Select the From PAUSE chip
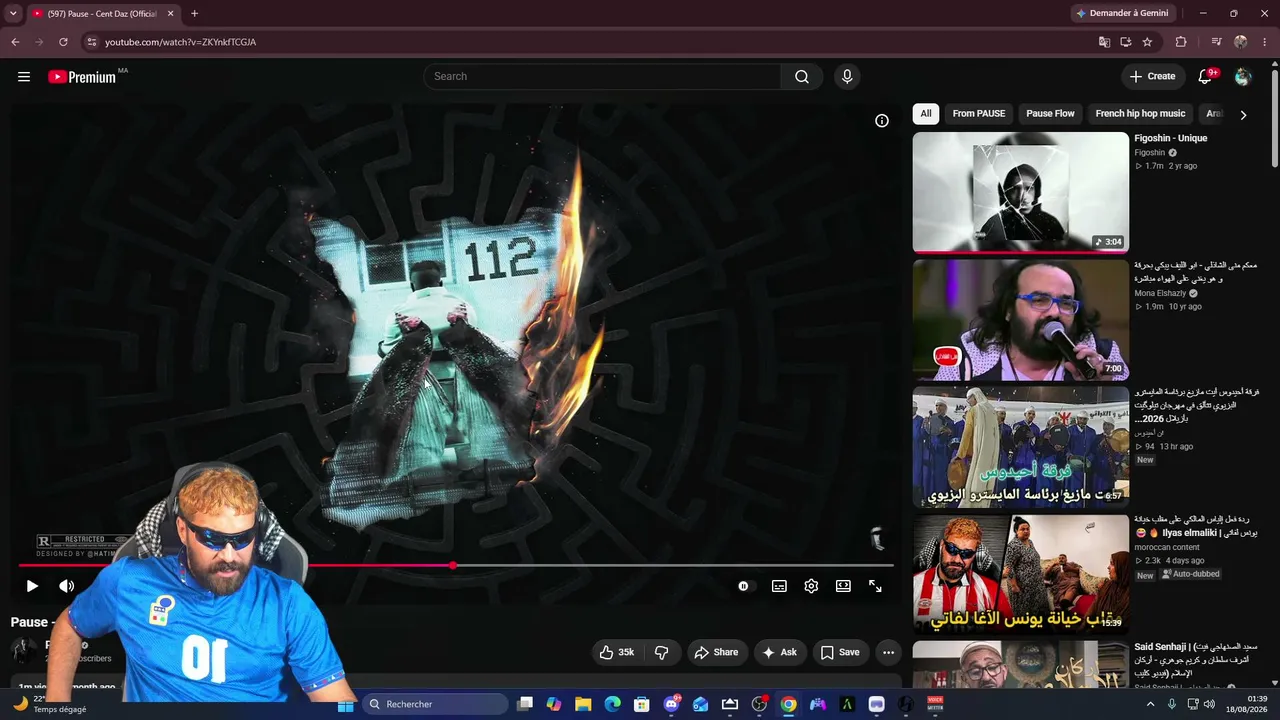Screen dimensions: 1280x720 pos(979,114)
